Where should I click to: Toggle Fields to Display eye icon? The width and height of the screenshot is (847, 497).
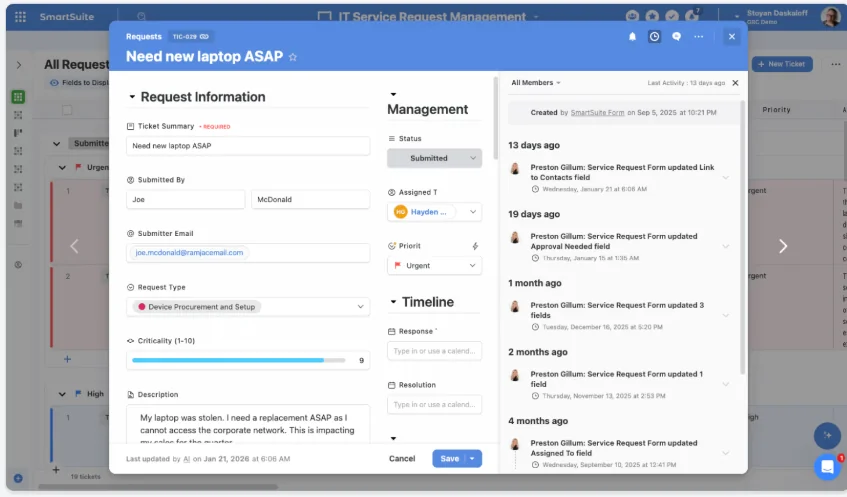click(54, 83)
